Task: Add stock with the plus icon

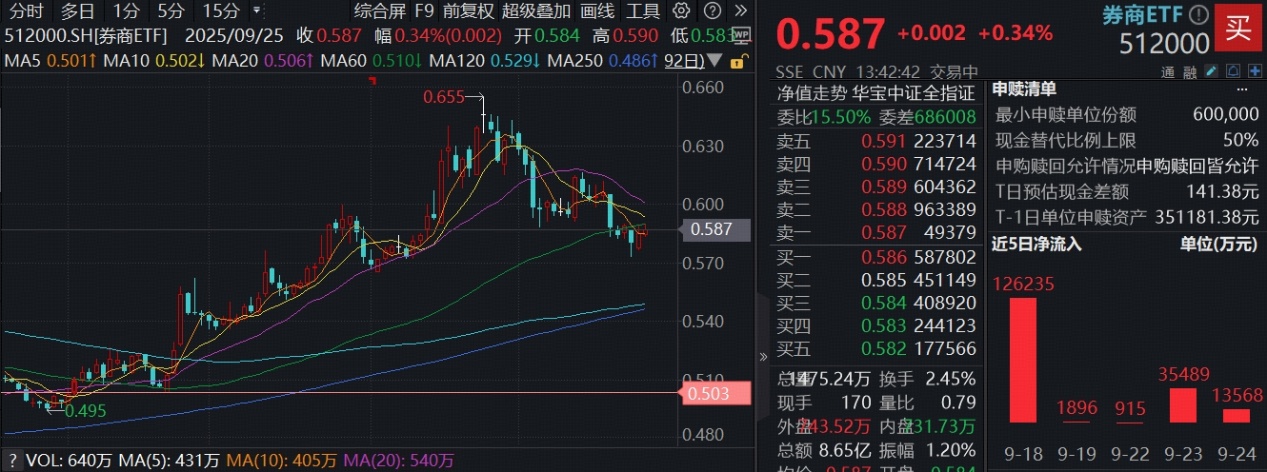Action: [1252, 72]
